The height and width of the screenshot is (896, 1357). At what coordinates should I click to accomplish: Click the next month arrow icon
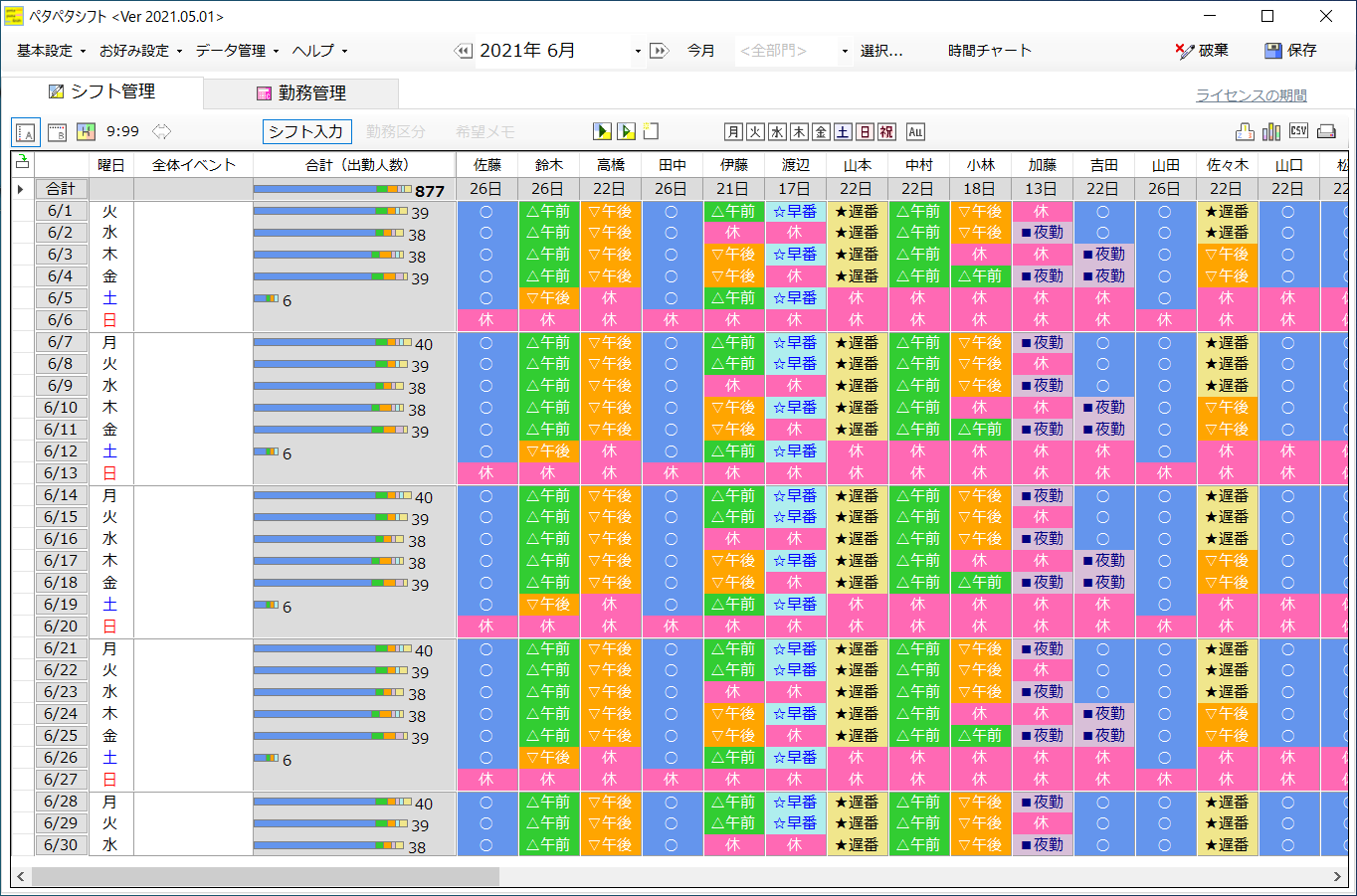[659, 51]
